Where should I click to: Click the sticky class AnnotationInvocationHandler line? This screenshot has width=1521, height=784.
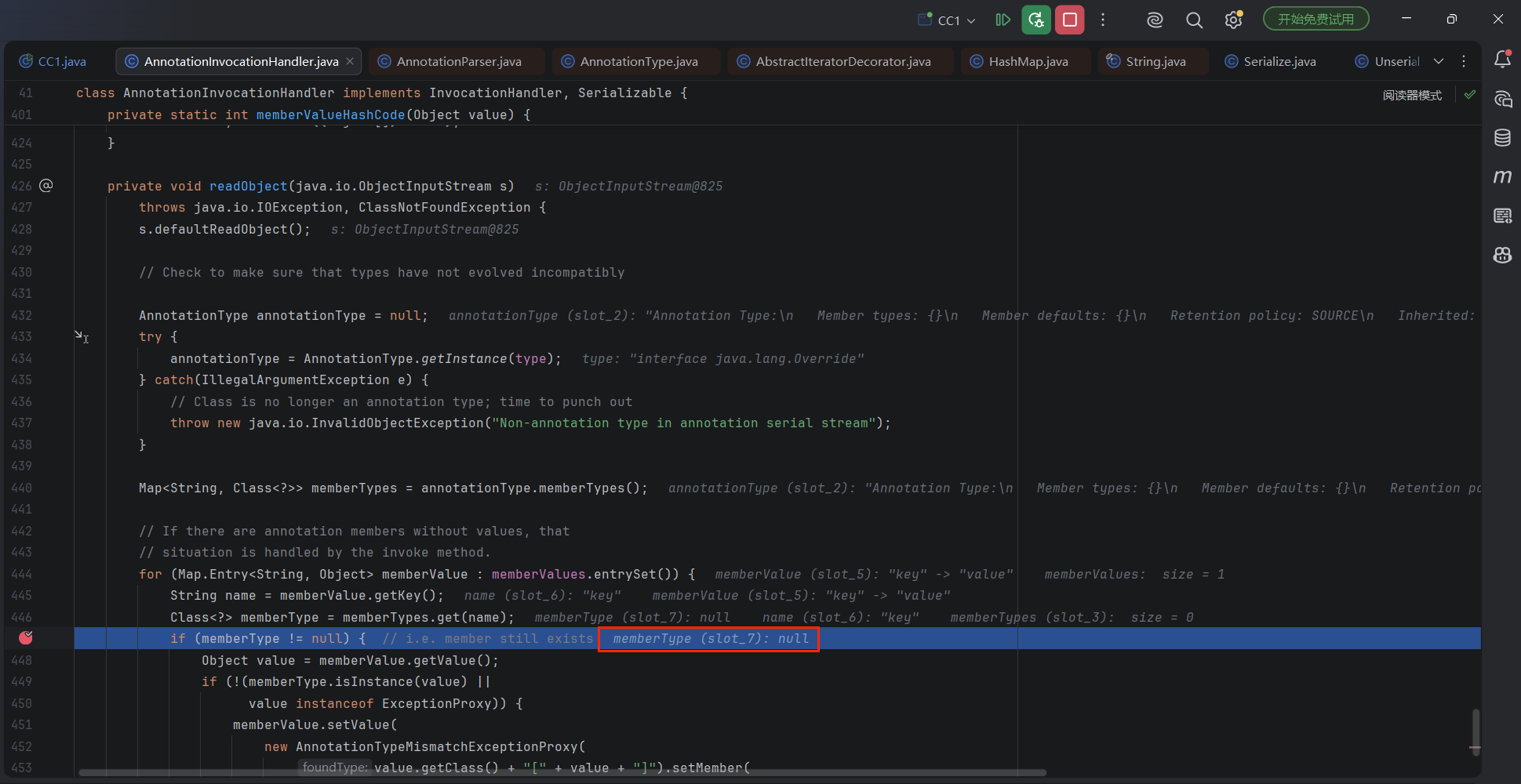(381, 93)
